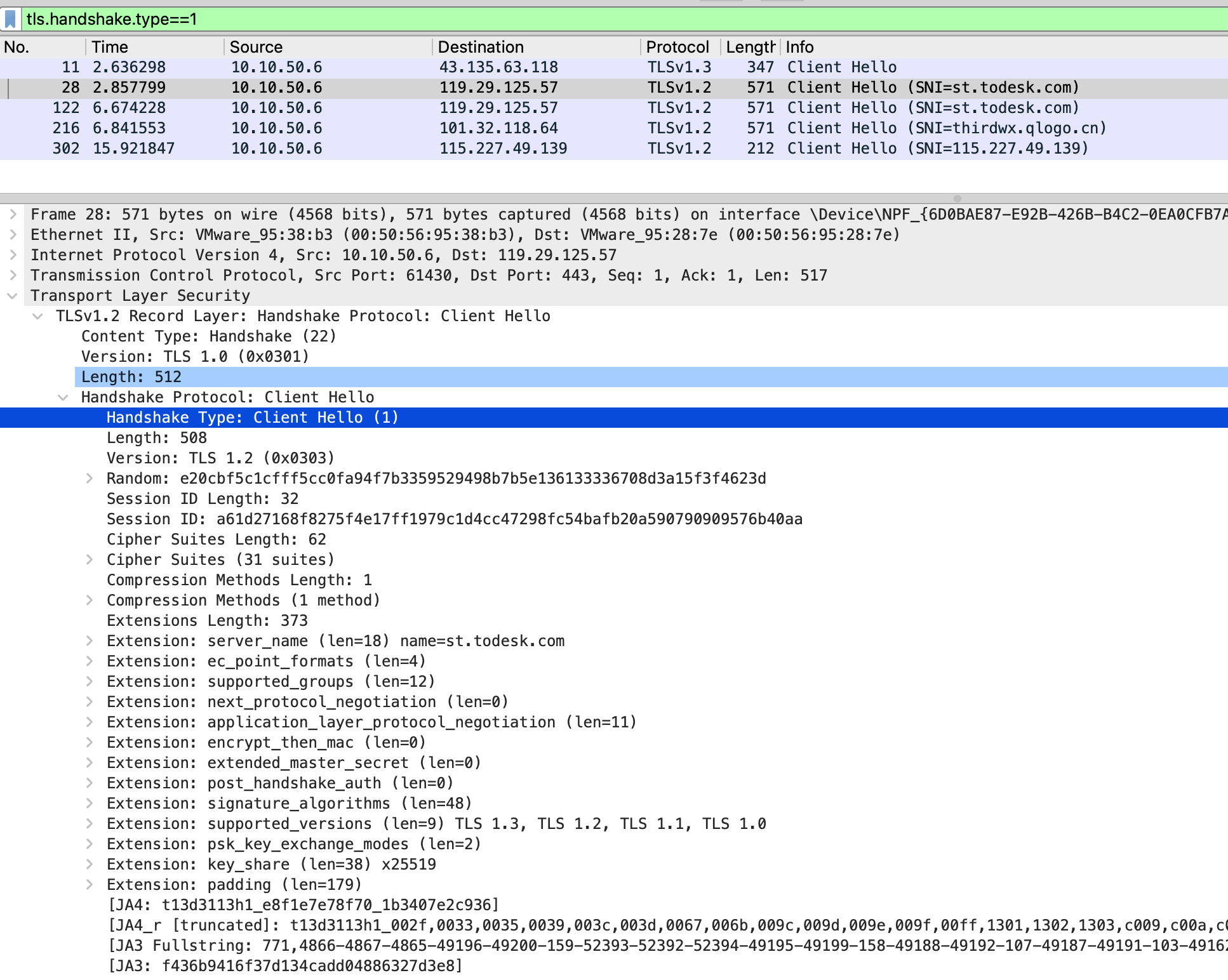
Task: Select the JA3 Fullstring line
Action: (668, 946)
